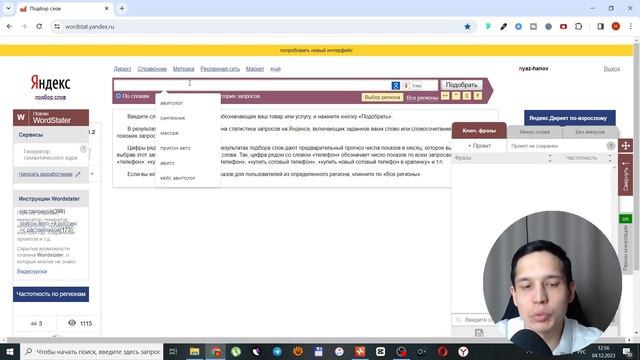Open the Рекламная сеть link
This screenshot has width=640, height=360.
[x=220, y=69]
